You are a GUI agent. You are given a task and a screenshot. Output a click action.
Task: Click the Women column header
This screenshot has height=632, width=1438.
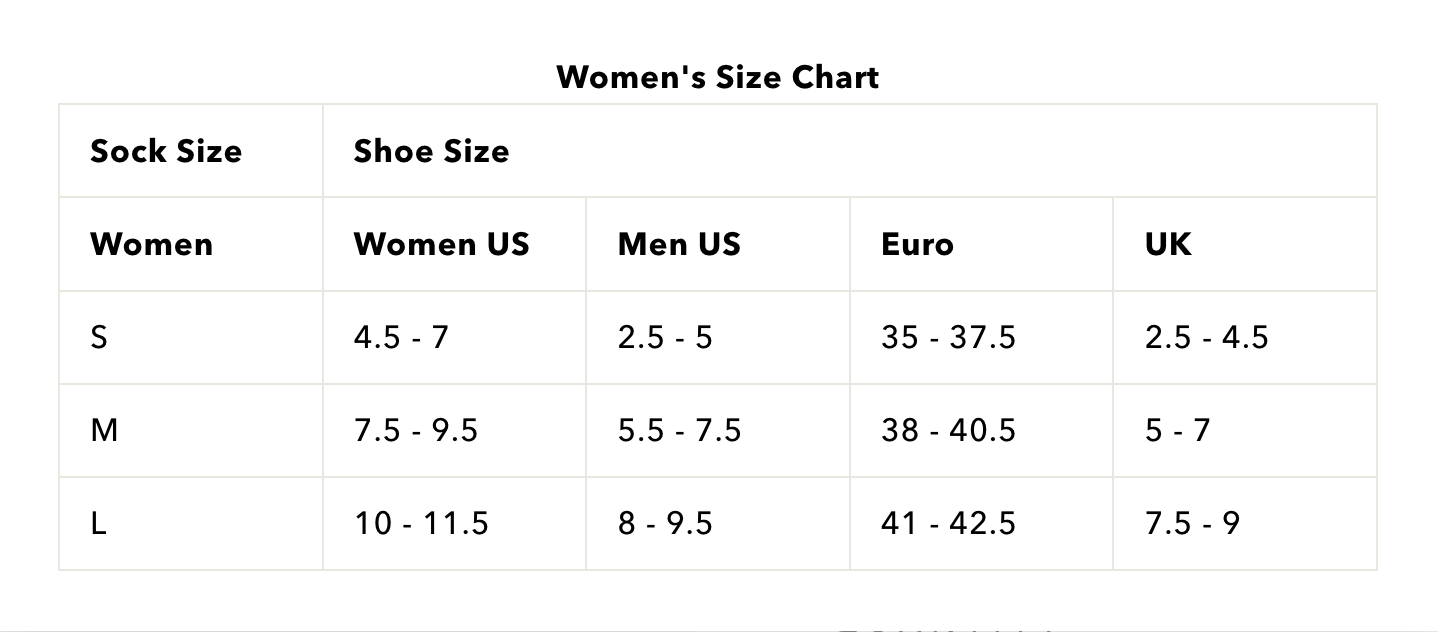point(191,244)
